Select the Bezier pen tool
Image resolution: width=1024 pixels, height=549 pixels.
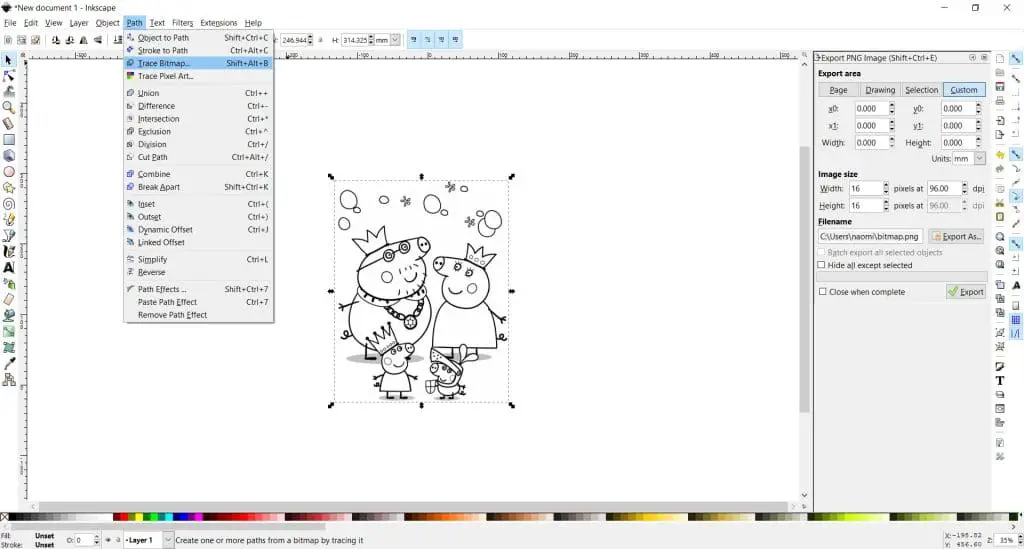[8, 236]
